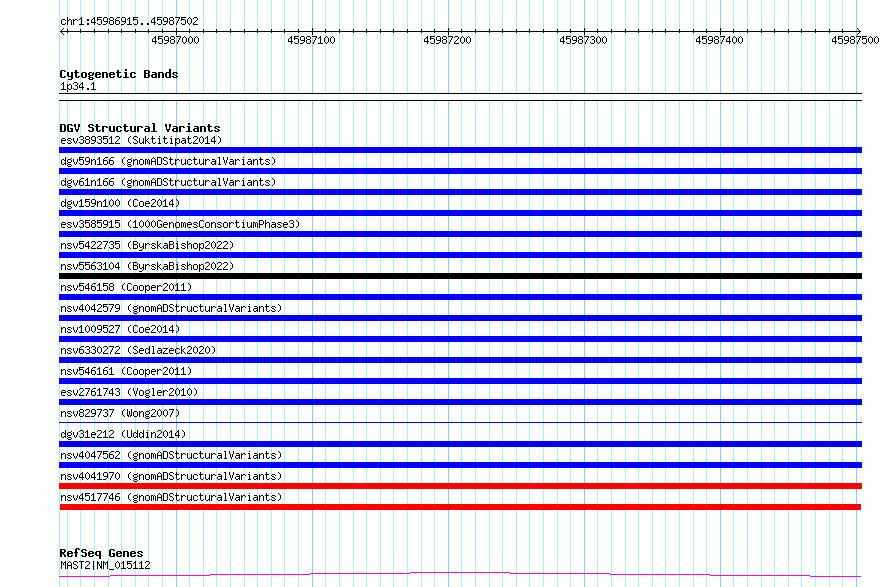This screenshot has width=890, height=587.
Task: Select the nsv5422735 (ByrskaBishop2022) label
Action: 147,245
